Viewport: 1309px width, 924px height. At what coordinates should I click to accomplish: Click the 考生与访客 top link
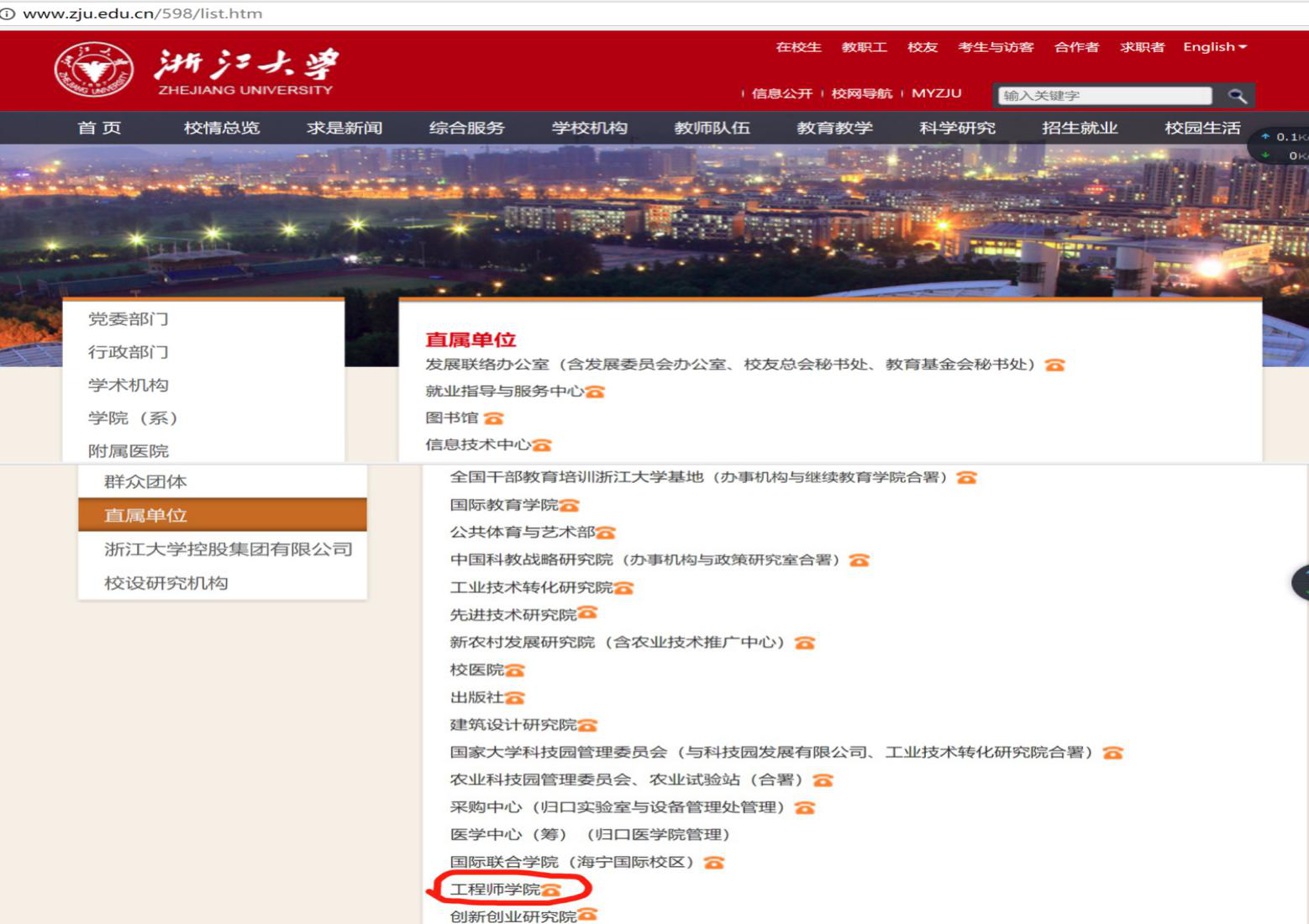click(996, 47)
